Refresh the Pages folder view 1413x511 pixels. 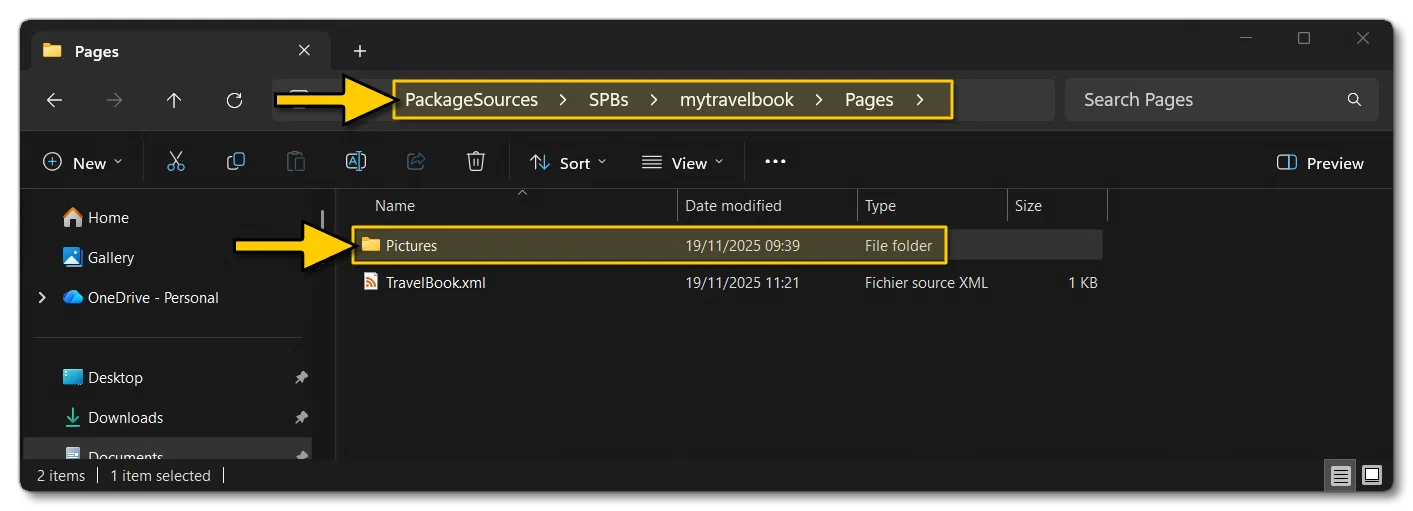(234, 100)
